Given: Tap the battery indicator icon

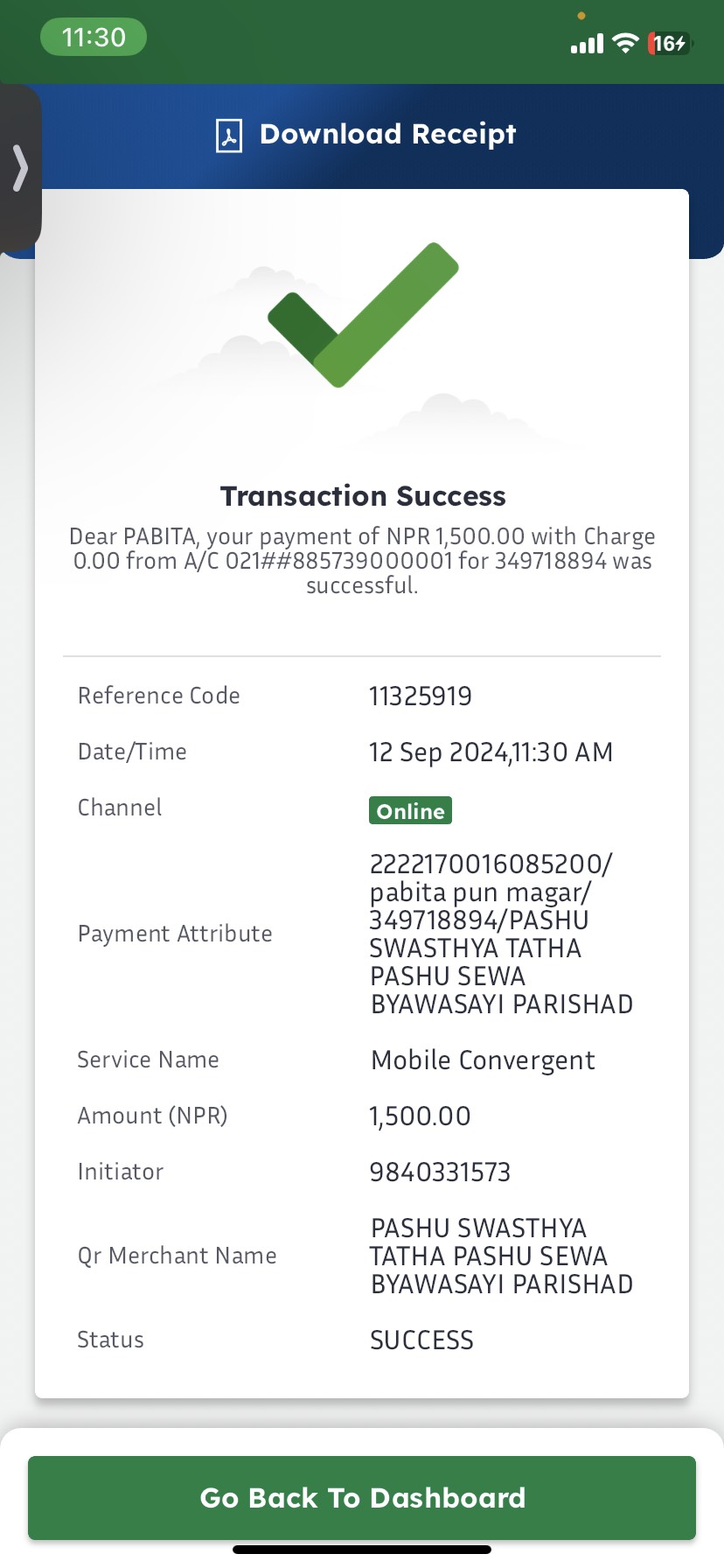Looking at the screenshot, I should click(670, 43).
